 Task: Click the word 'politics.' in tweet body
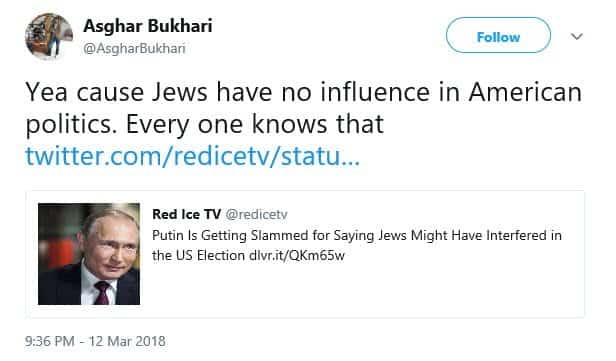71,125
